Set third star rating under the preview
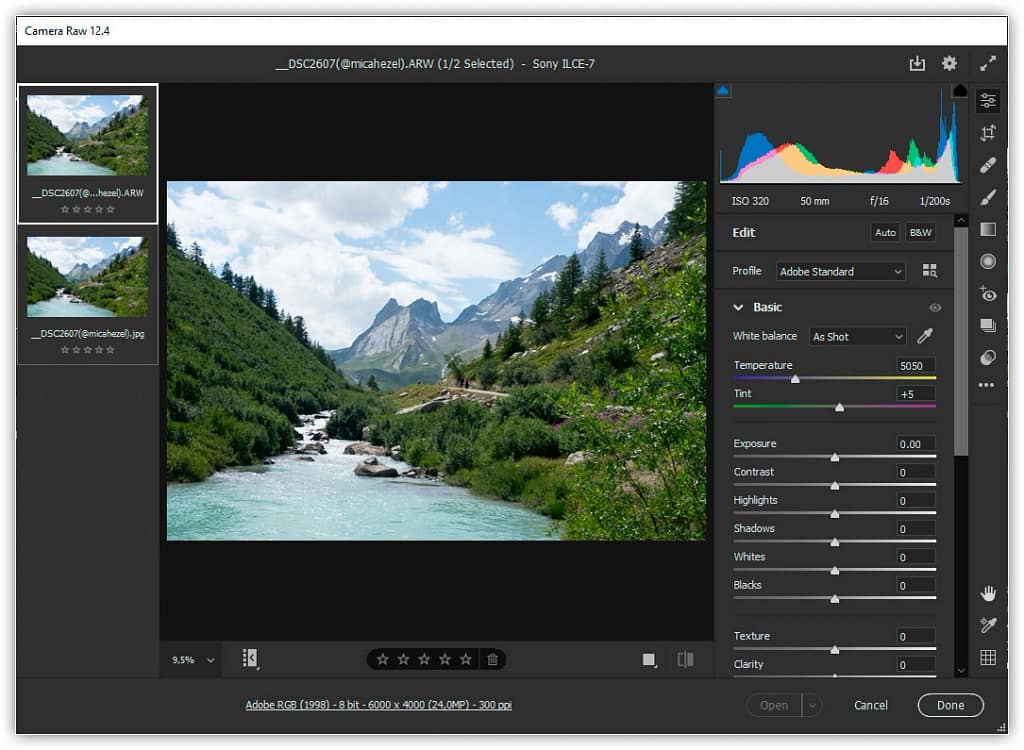 coord(424,659)
